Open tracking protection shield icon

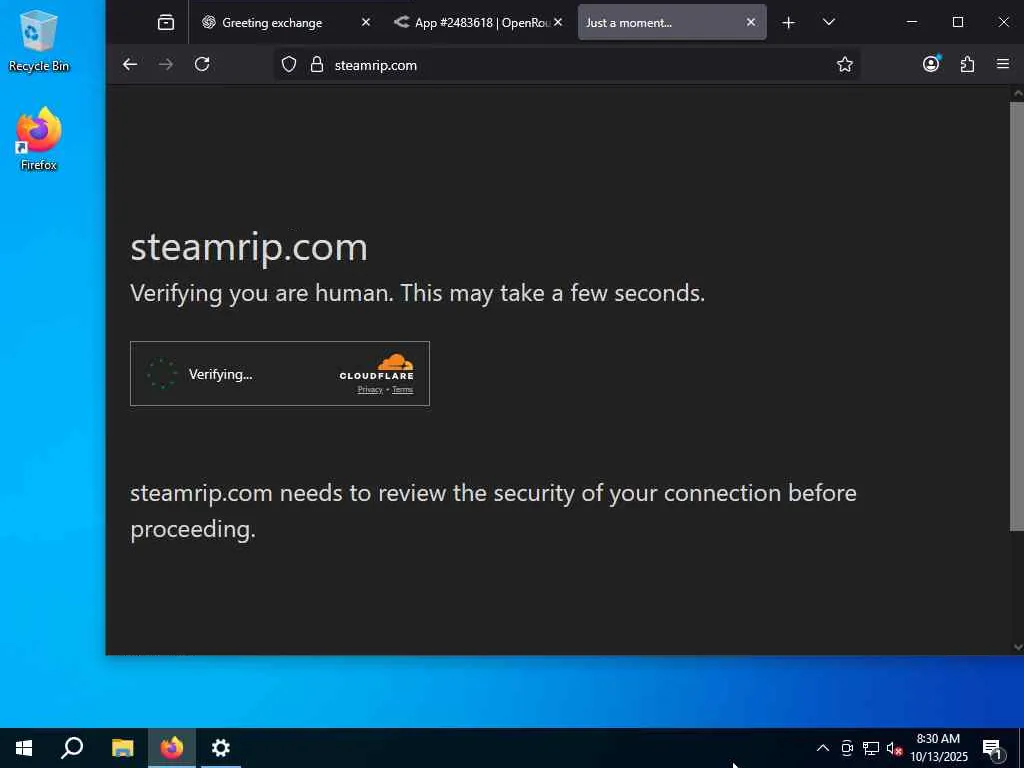289,64
